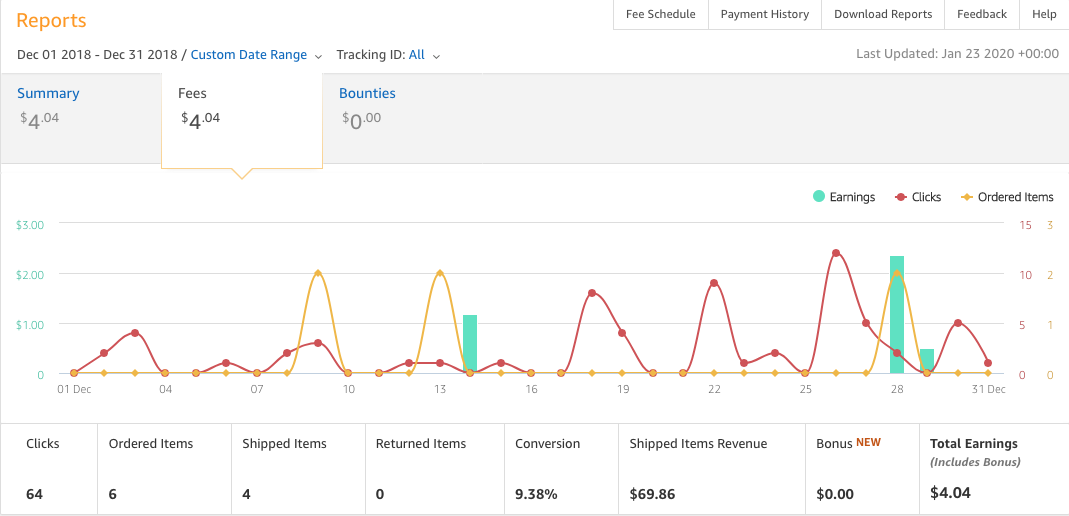Open the Bounties tab
The height and width of the screenshot is (516, 1069).
pos(367,93)
